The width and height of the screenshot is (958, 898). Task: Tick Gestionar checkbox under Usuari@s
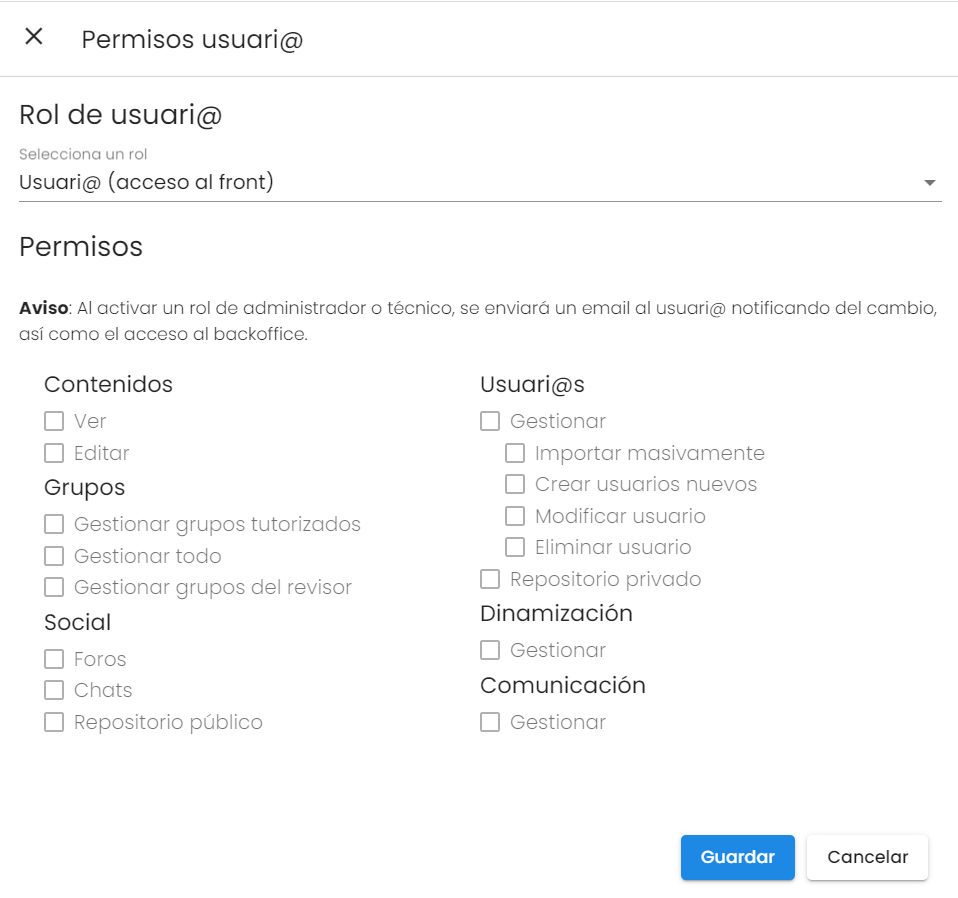[x=490, y=422]
